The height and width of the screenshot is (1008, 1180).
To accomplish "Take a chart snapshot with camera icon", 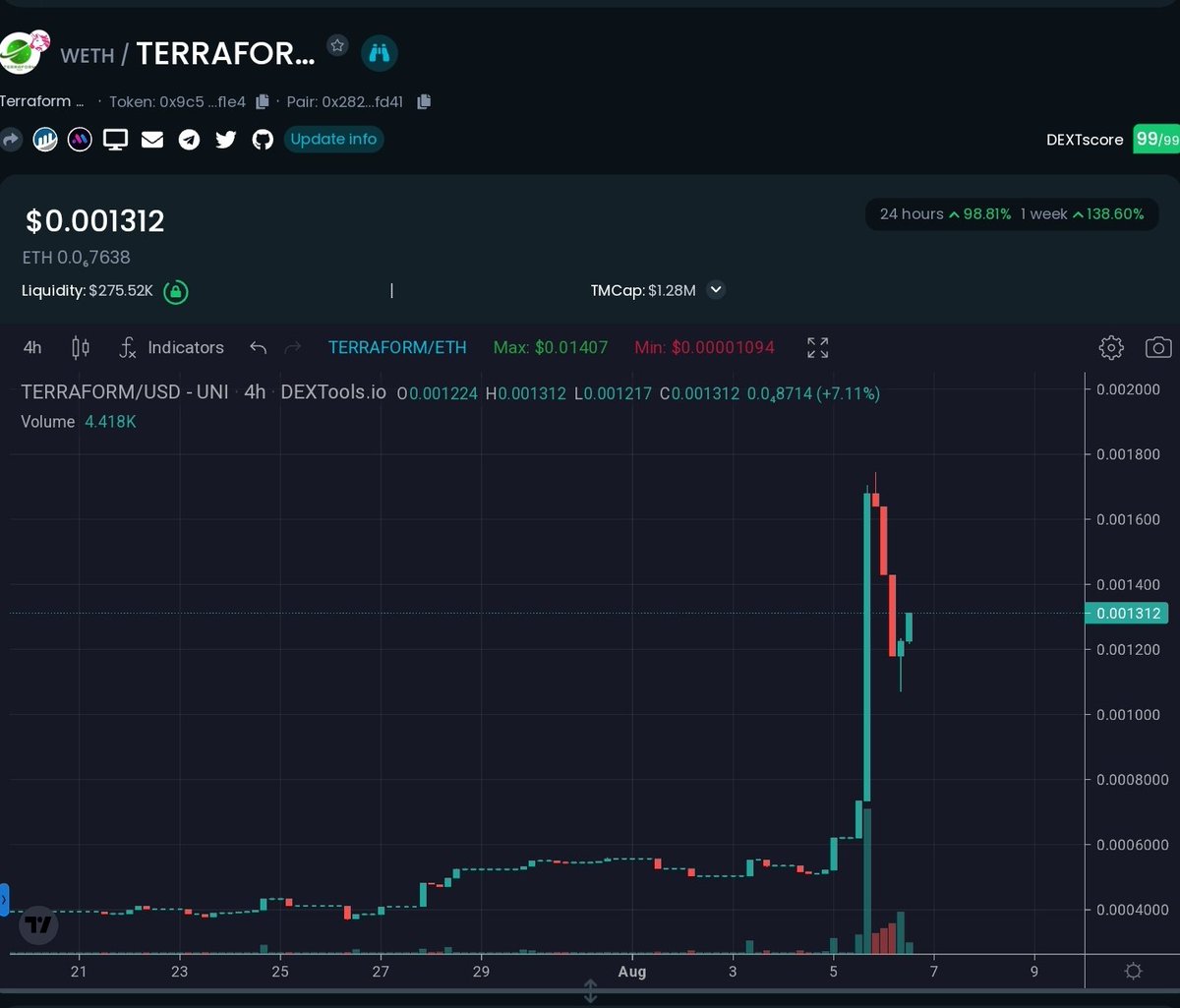I will [1158, 347].
